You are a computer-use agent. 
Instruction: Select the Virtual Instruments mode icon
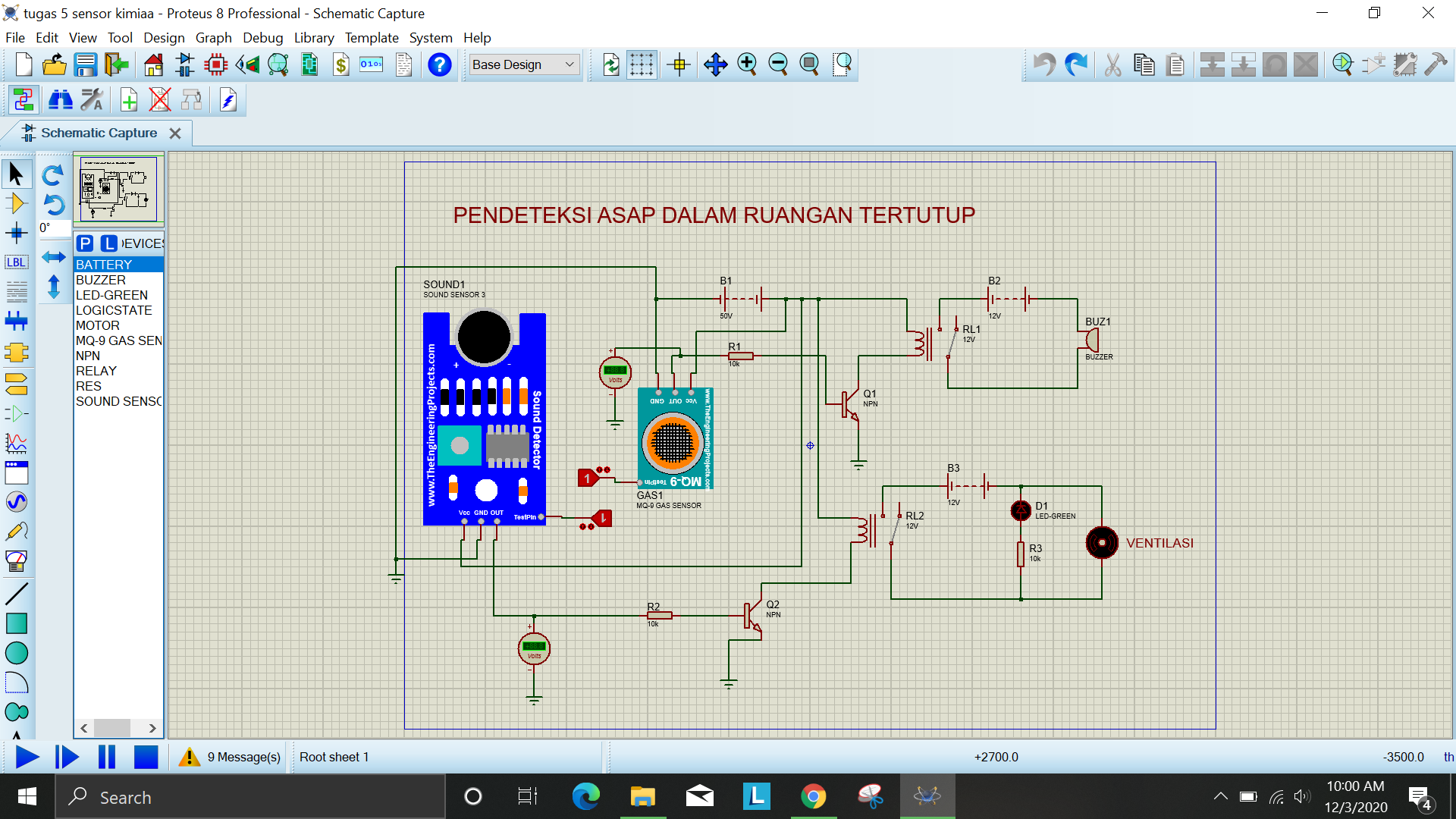pos(16,561)
